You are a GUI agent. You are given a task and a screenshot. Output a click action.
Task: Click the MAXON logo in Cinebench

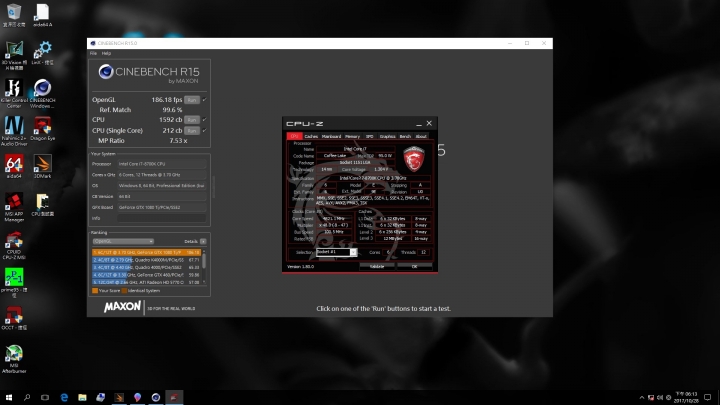(122, 307)
